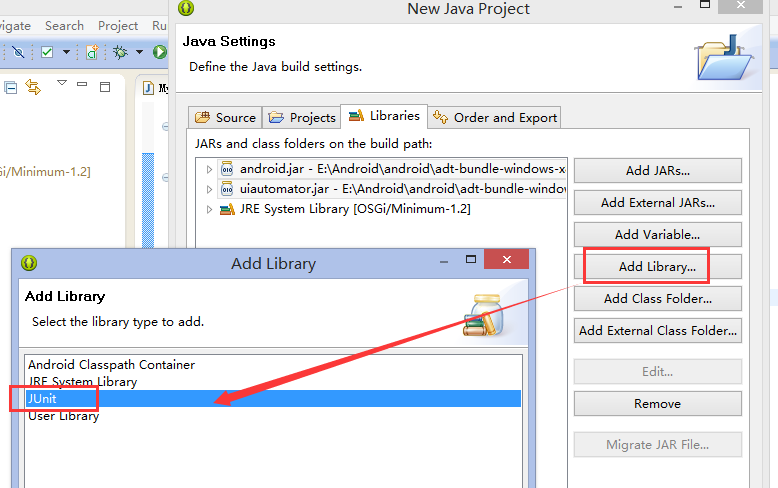The height and width of the screenshot is (488, 778).
Task: Maximize the Add Library dialog
Action: click(471, 259)
